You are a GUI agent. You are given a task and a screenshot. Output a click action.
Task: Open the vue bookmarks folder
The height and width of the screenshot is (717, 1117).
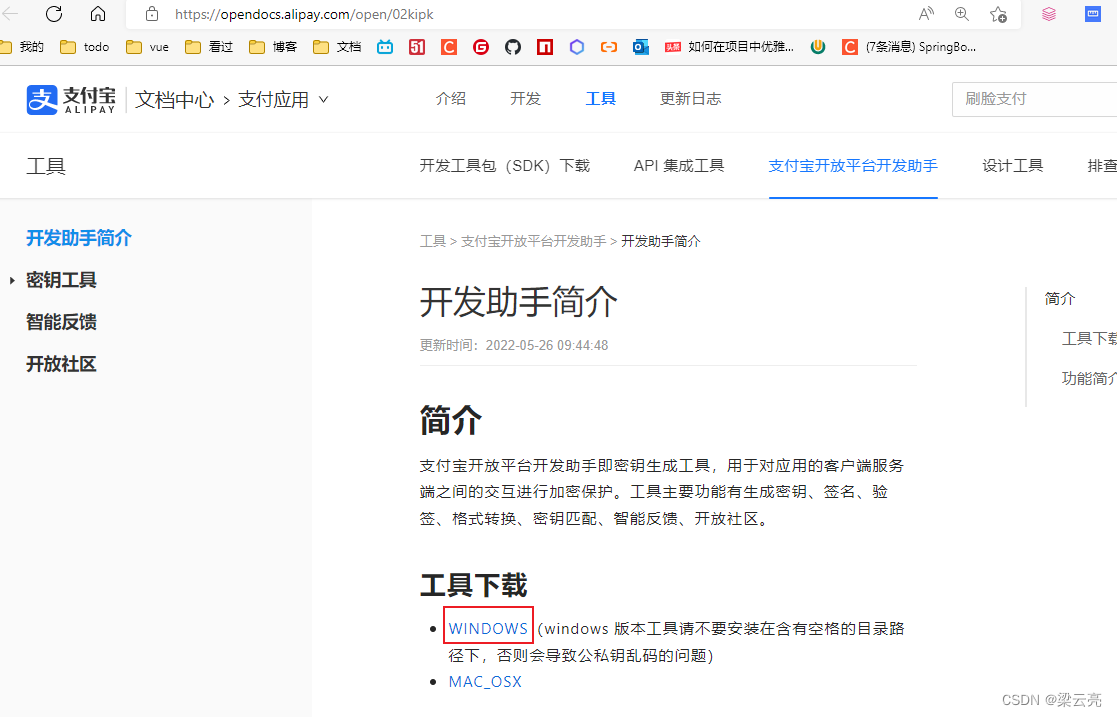pos(147,47)
